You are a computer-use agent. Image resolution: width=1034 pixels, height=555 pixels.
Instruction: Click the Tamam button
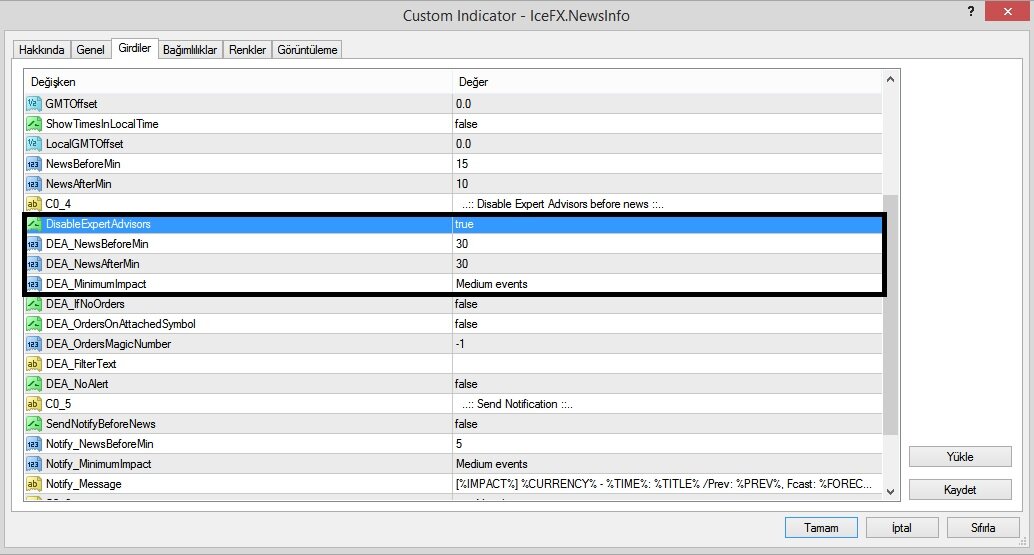(821, 528)
